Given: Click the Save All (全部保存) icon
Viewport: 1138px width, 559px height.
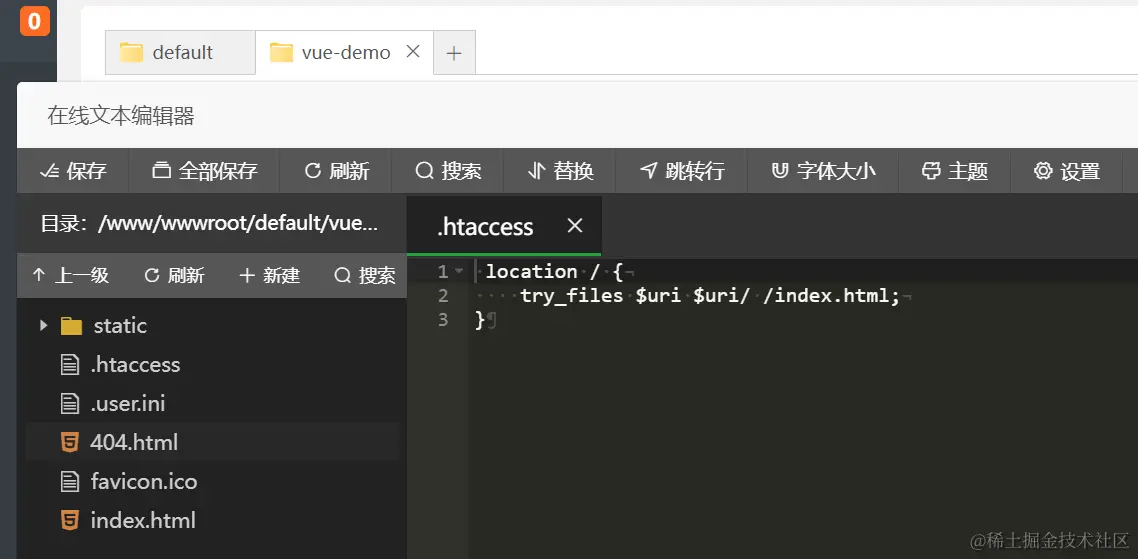Looking at the screenshot, I should coord(161,171).
